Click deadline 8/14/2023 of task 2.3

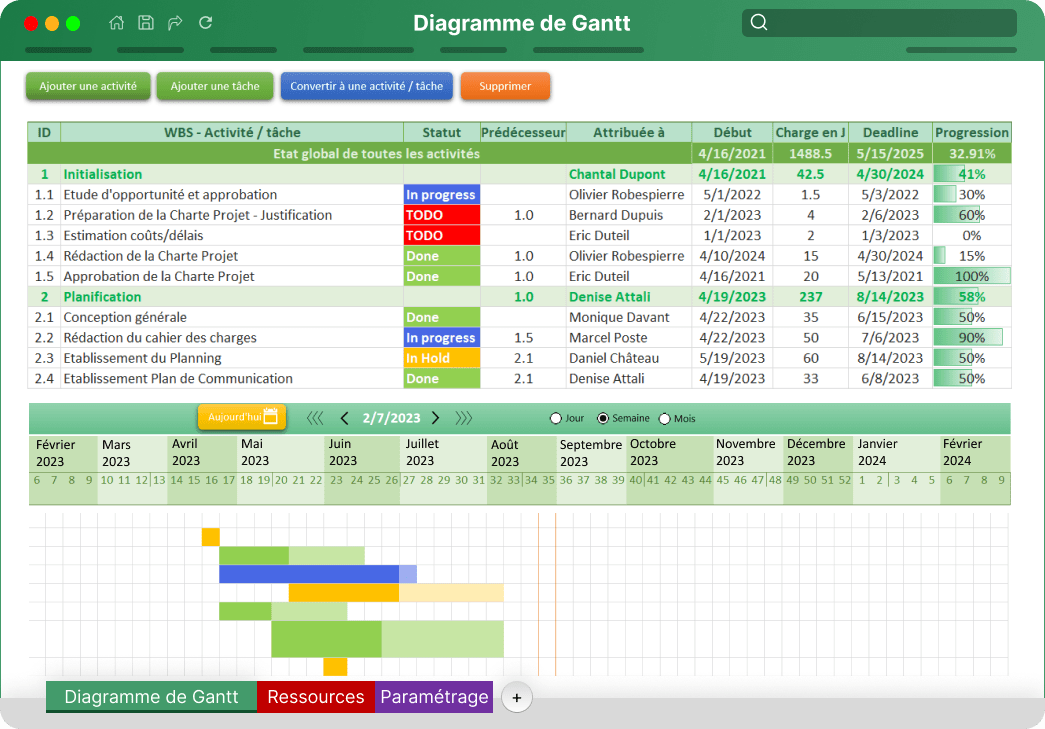[x=890, y=358]
